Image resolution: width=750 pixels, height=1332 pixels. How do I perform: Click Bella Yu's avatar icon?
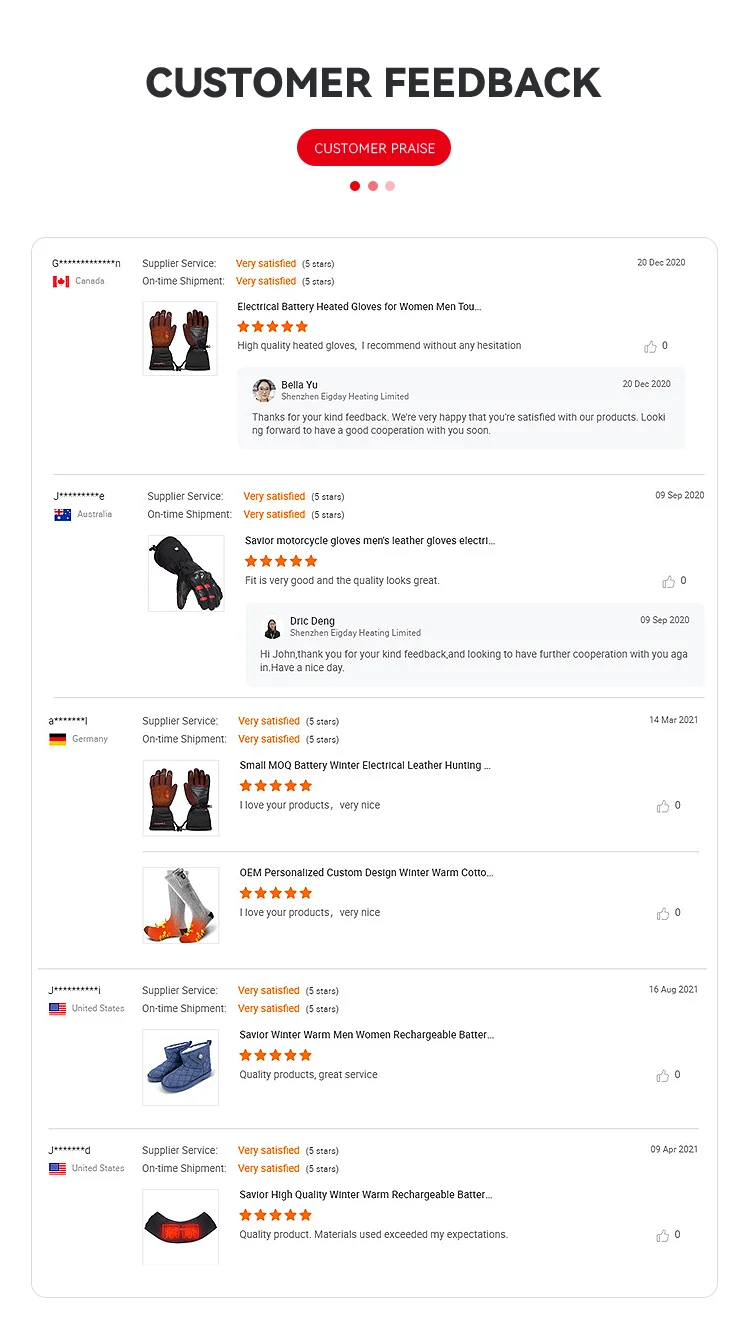(264, 390)
